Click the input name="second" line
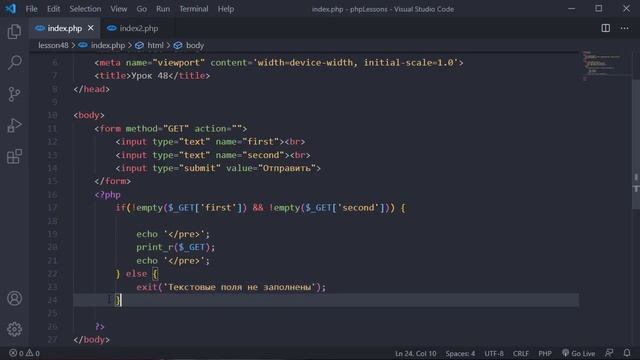640x360 pixels. point(213,155)
